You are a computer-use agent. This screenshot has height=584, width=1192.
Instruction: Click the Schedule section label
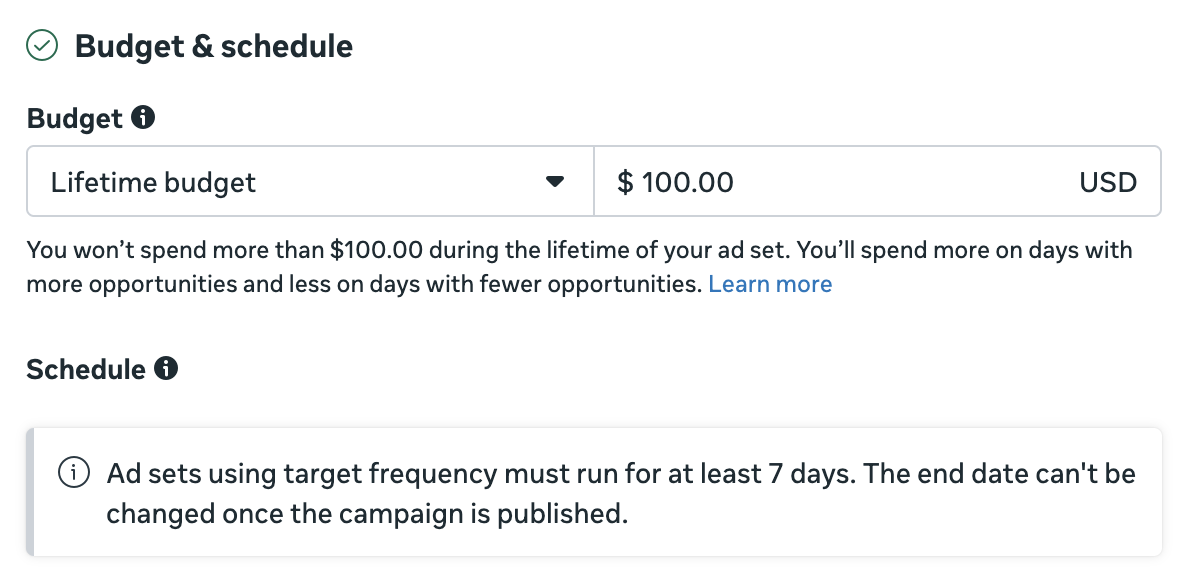(x=86, y=369)
